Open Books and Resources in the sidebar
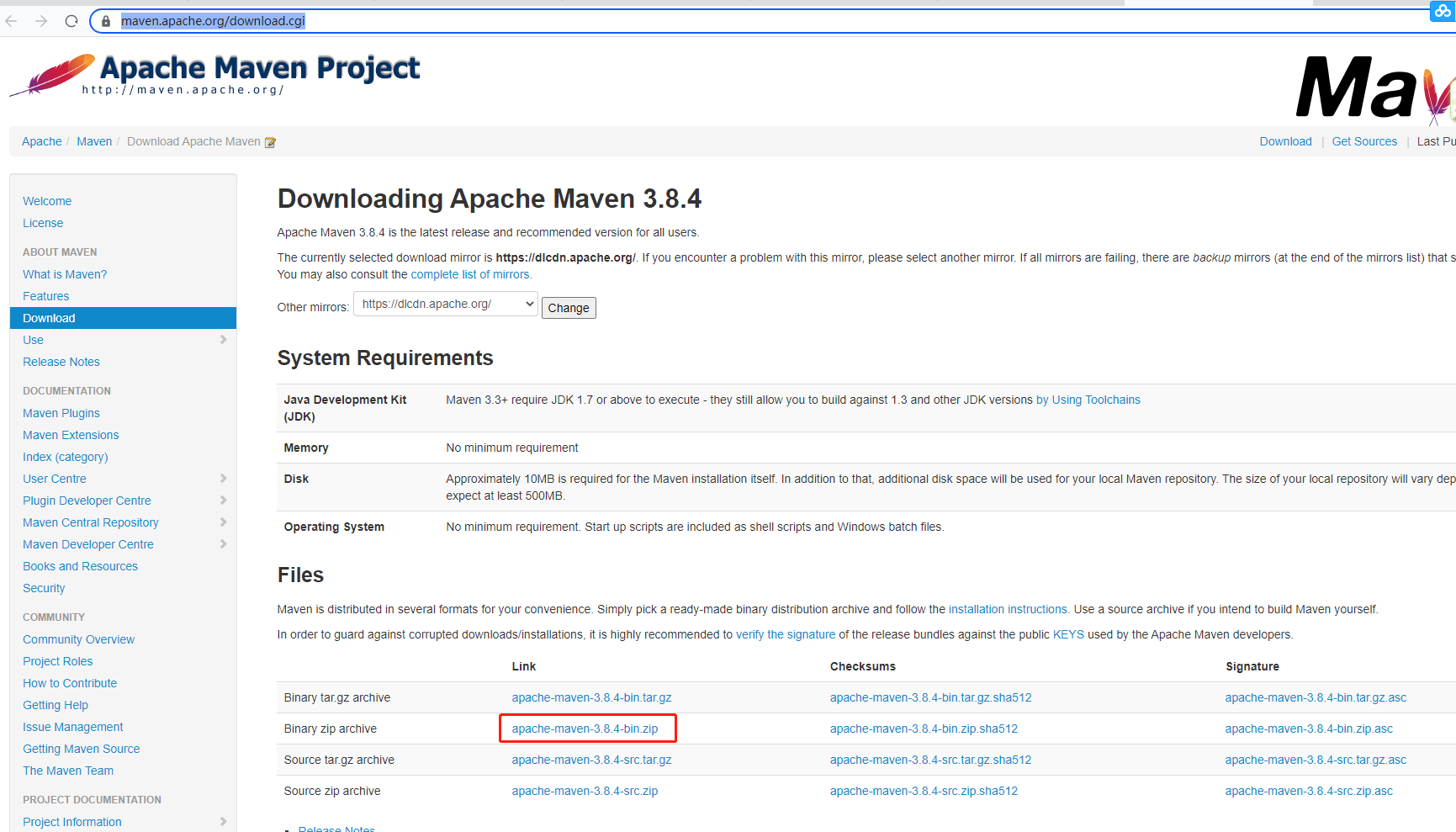1456x832 pixels. pos(81,566)
